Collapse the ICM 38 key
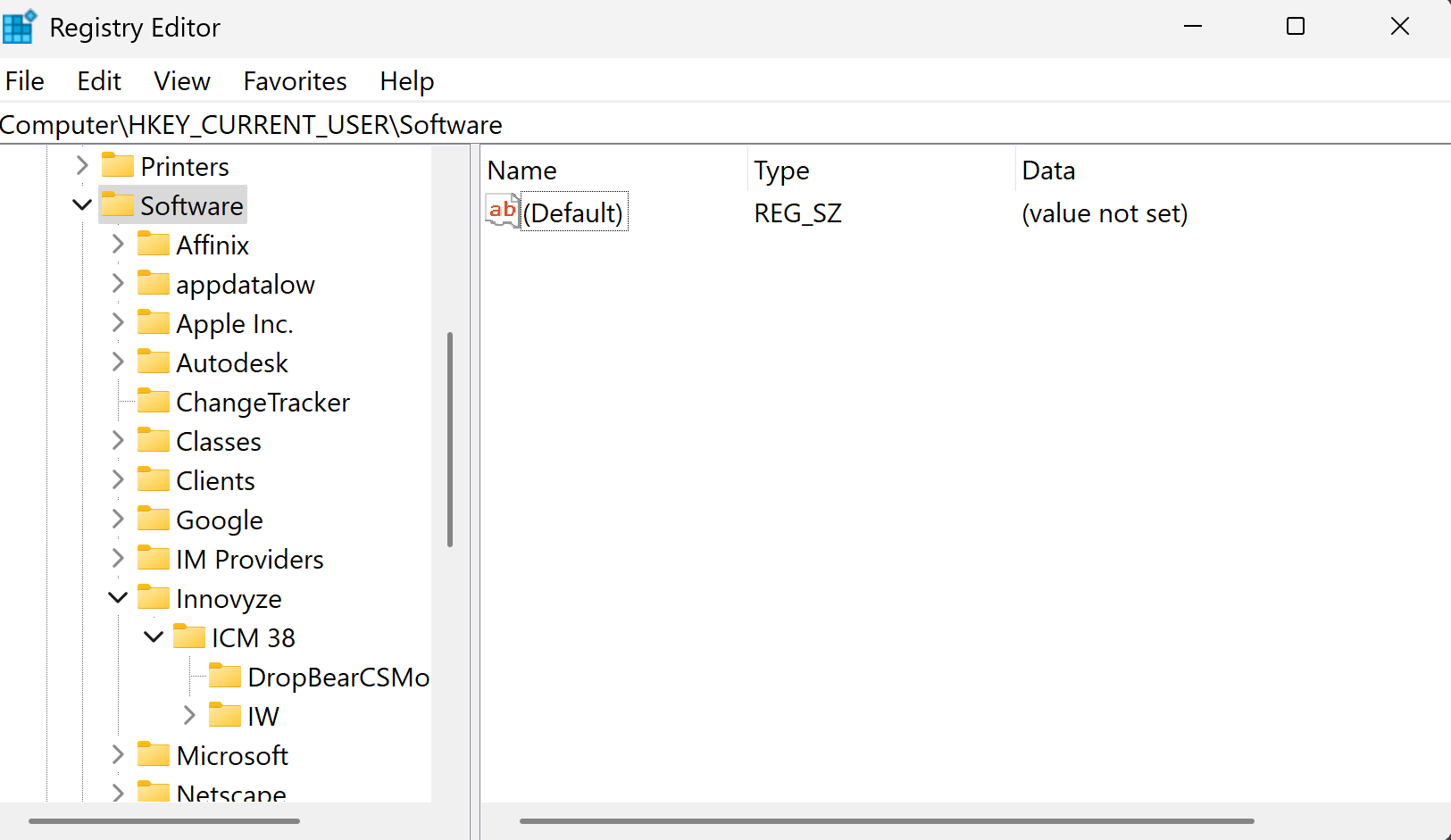 click(153, 636)
